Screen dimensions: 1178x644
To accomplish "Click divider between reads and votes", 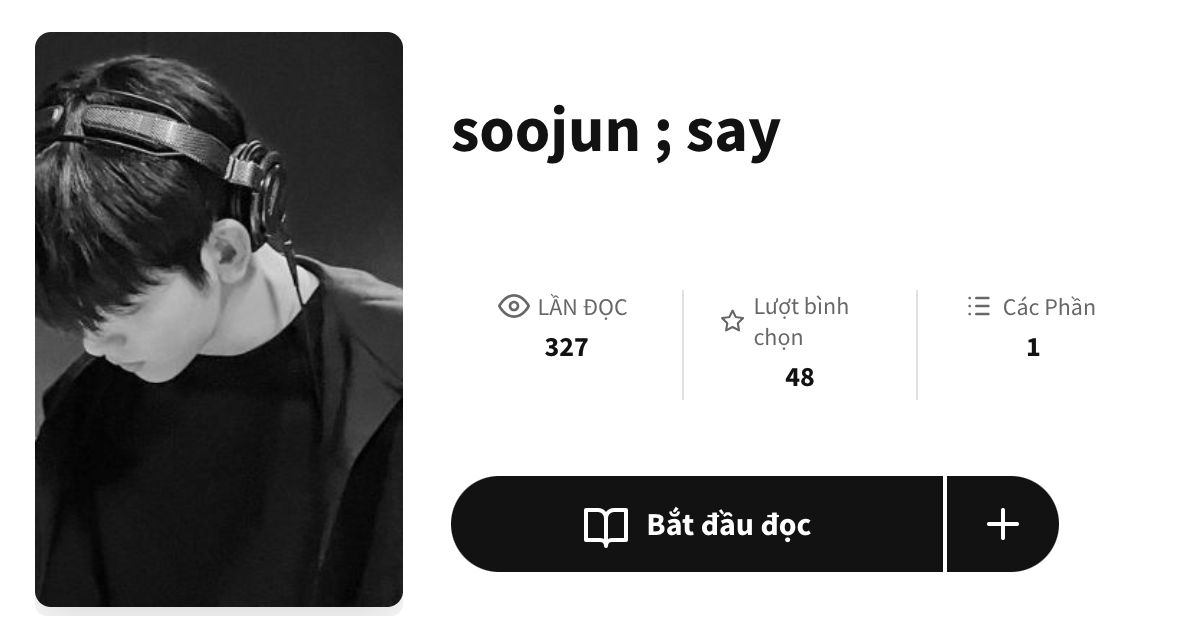I will (x=683, y=344).
